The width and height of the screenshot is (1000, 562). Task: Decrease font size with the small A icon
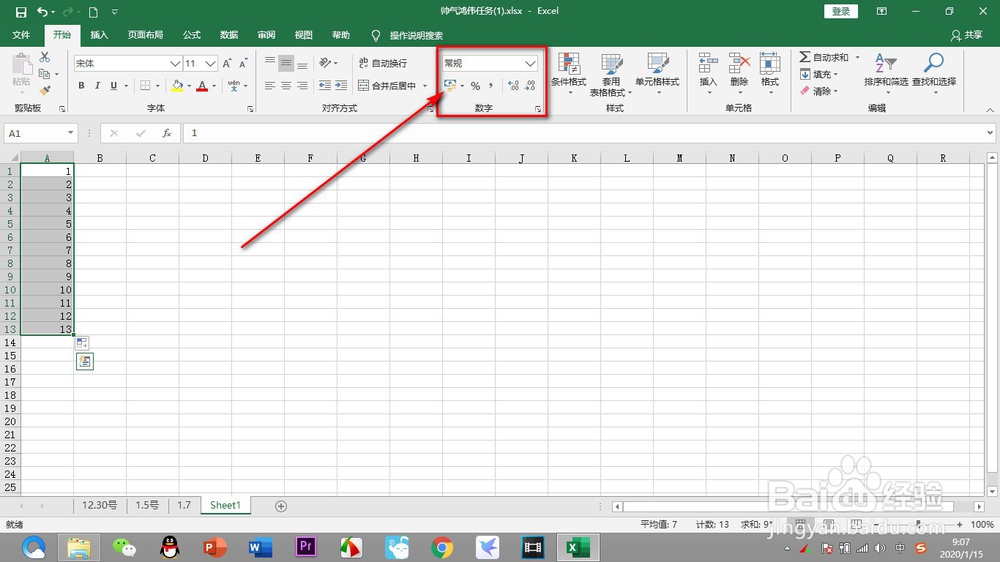pyautogui.click(x=243, y=63)
